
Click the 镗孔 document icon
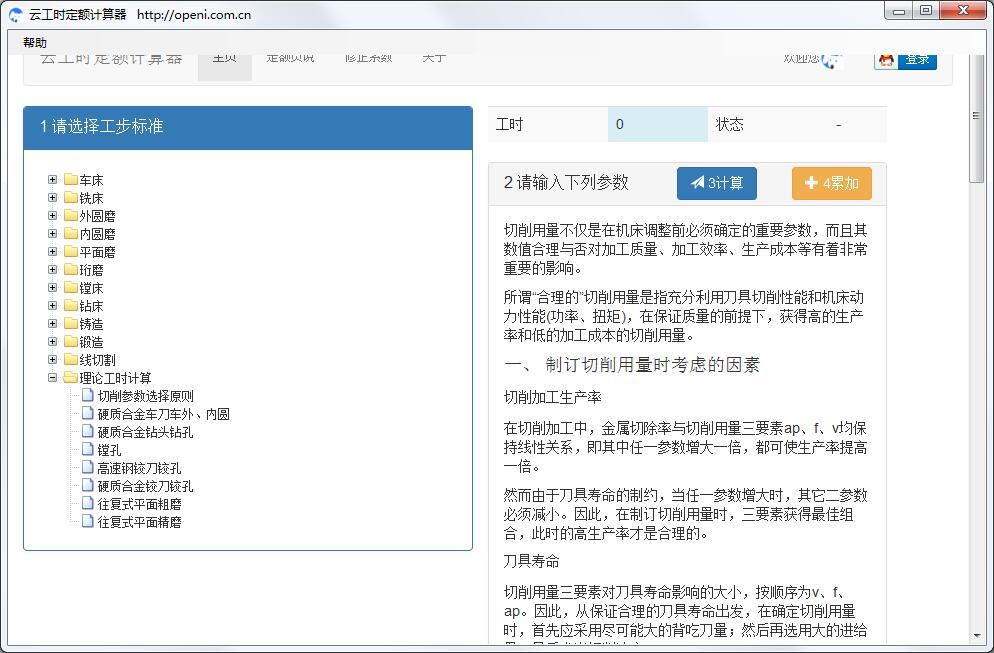coord(88,450)
